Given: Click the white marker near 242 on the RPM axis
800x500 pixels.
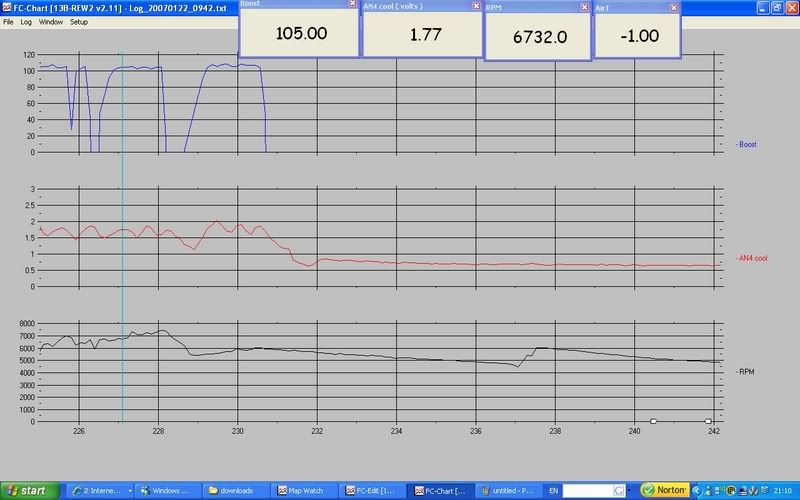Looking at the screenshot, I should 707,421.
